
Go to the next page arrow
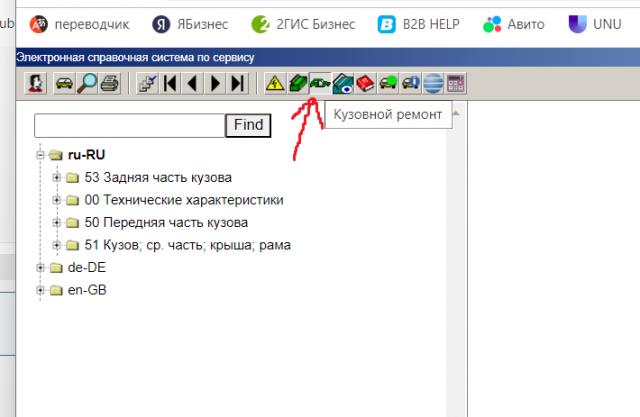click(x=215, y=83)
